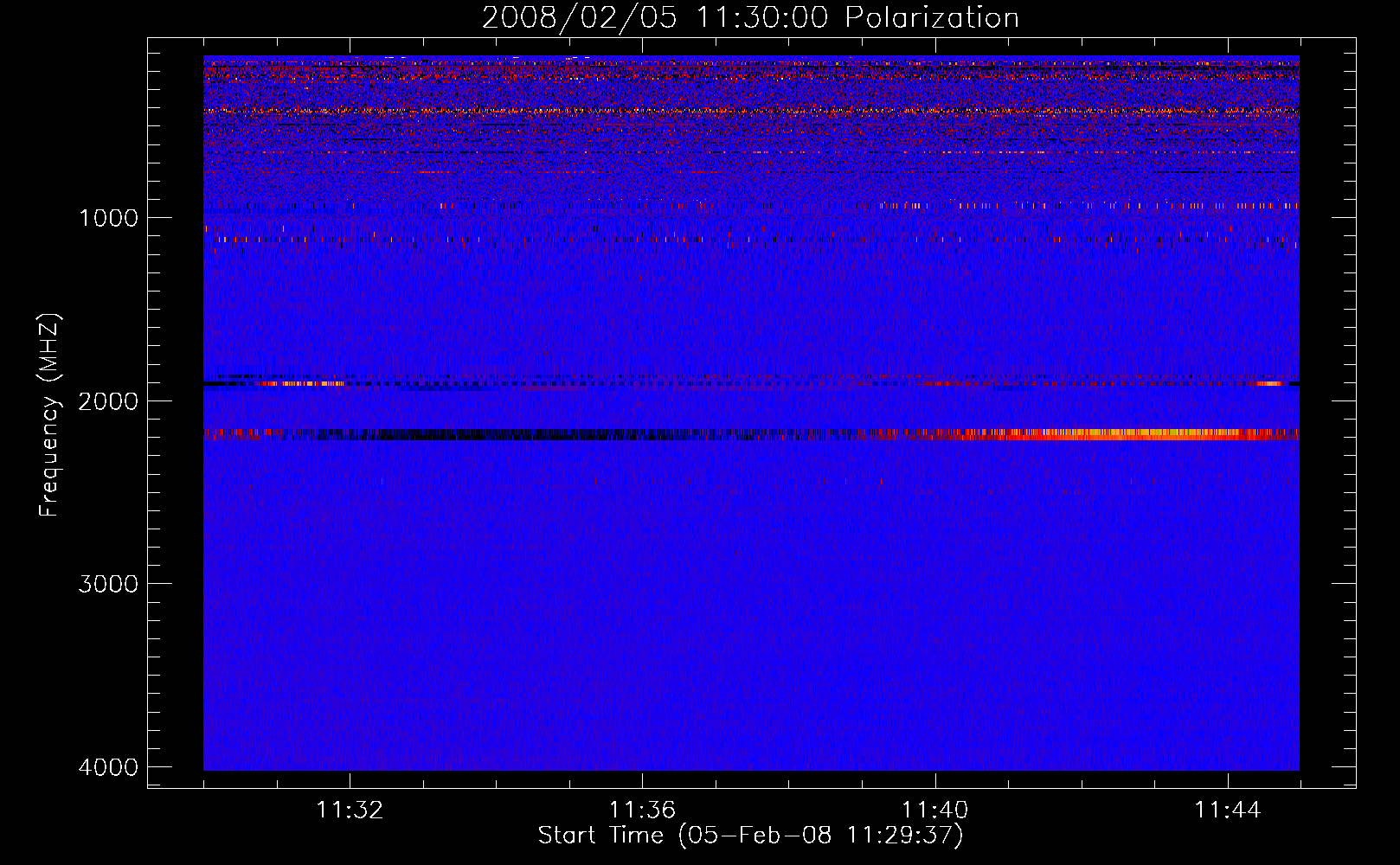
Task: Click the 11:32 time tick label
Action: (350, 811)
